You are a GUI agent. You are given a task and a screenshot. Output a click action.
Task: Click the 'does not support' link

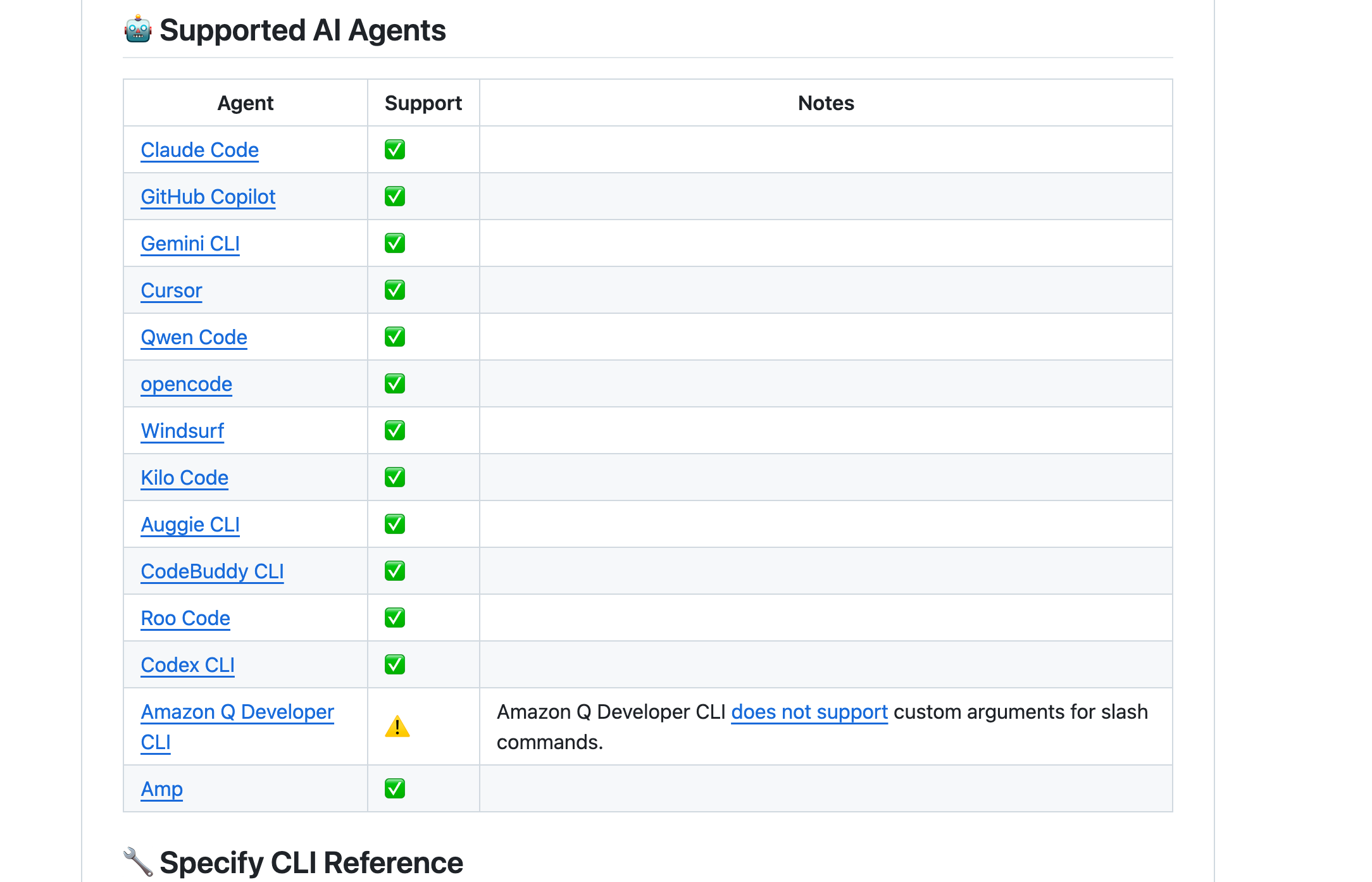(809, 712)
